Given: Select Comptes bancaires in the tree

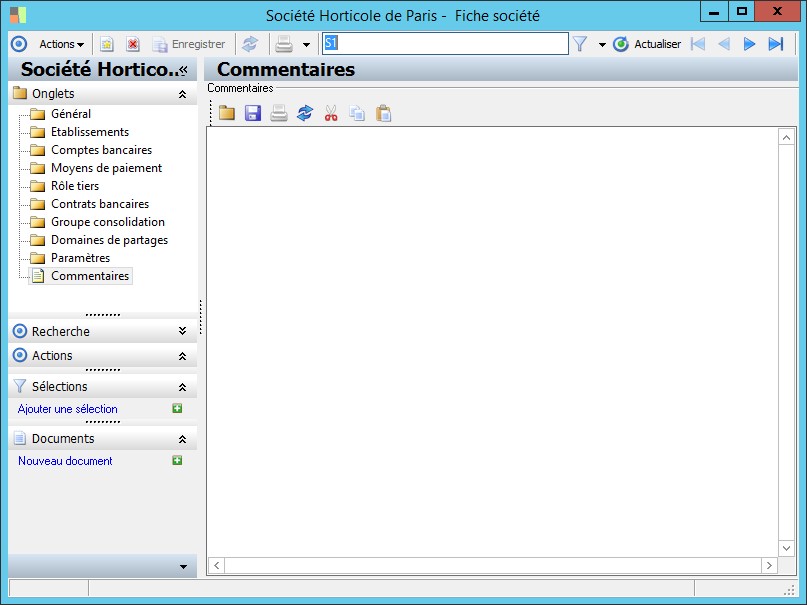Looking at the screenshot, I should [101, 150].
